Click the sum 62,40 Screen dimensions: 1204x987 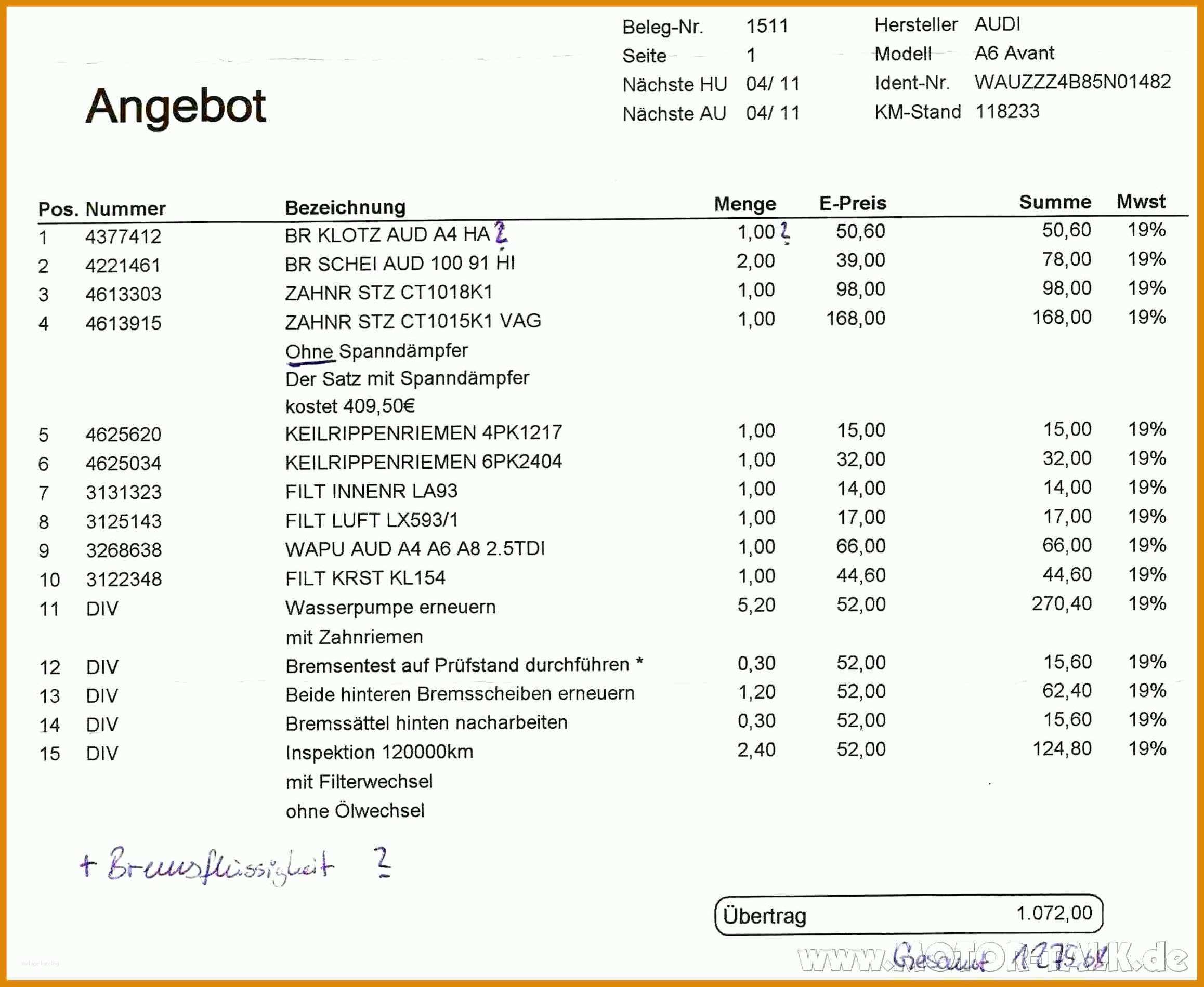pos(1067,691)
